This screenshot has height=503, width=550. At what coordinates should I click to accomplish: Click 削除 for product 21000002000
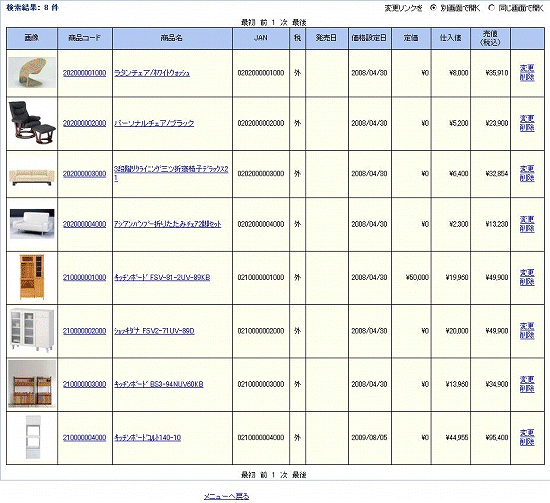point(527,335)
